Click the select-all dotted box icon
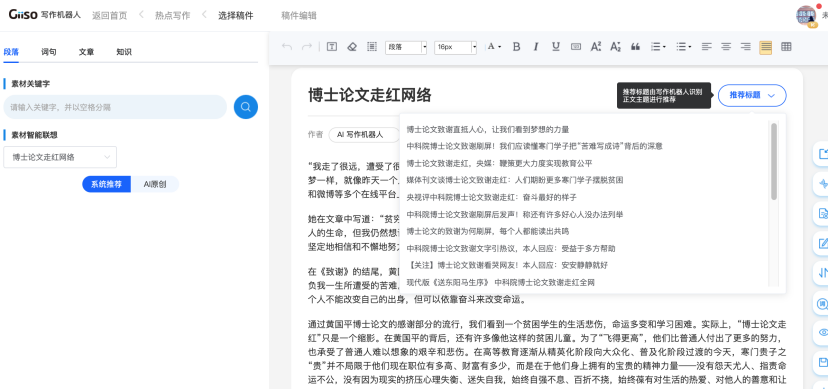 click(x=372, y=47)
